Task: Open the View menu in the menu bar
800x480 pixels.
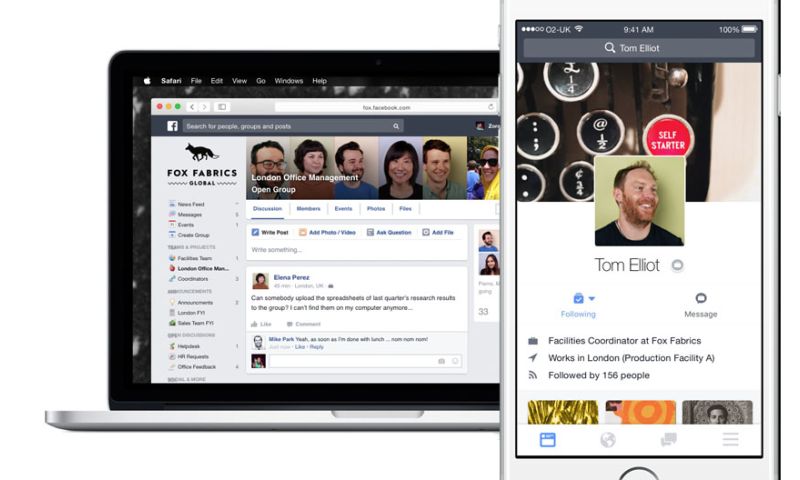Action: coord(239,81)
